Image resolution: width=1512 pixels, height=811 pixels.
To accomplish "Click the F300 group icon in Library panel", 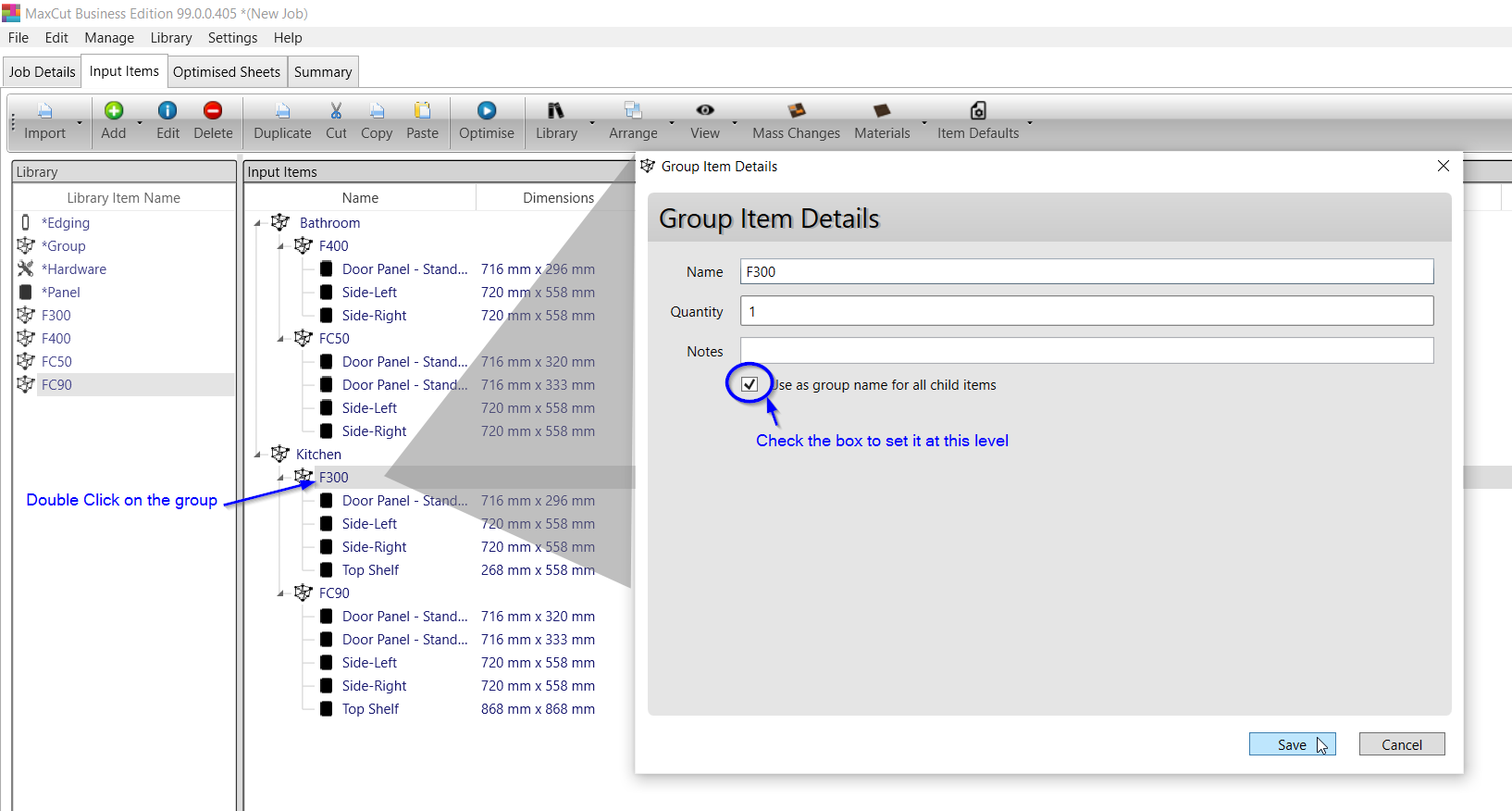I will [x=26, y=316].
